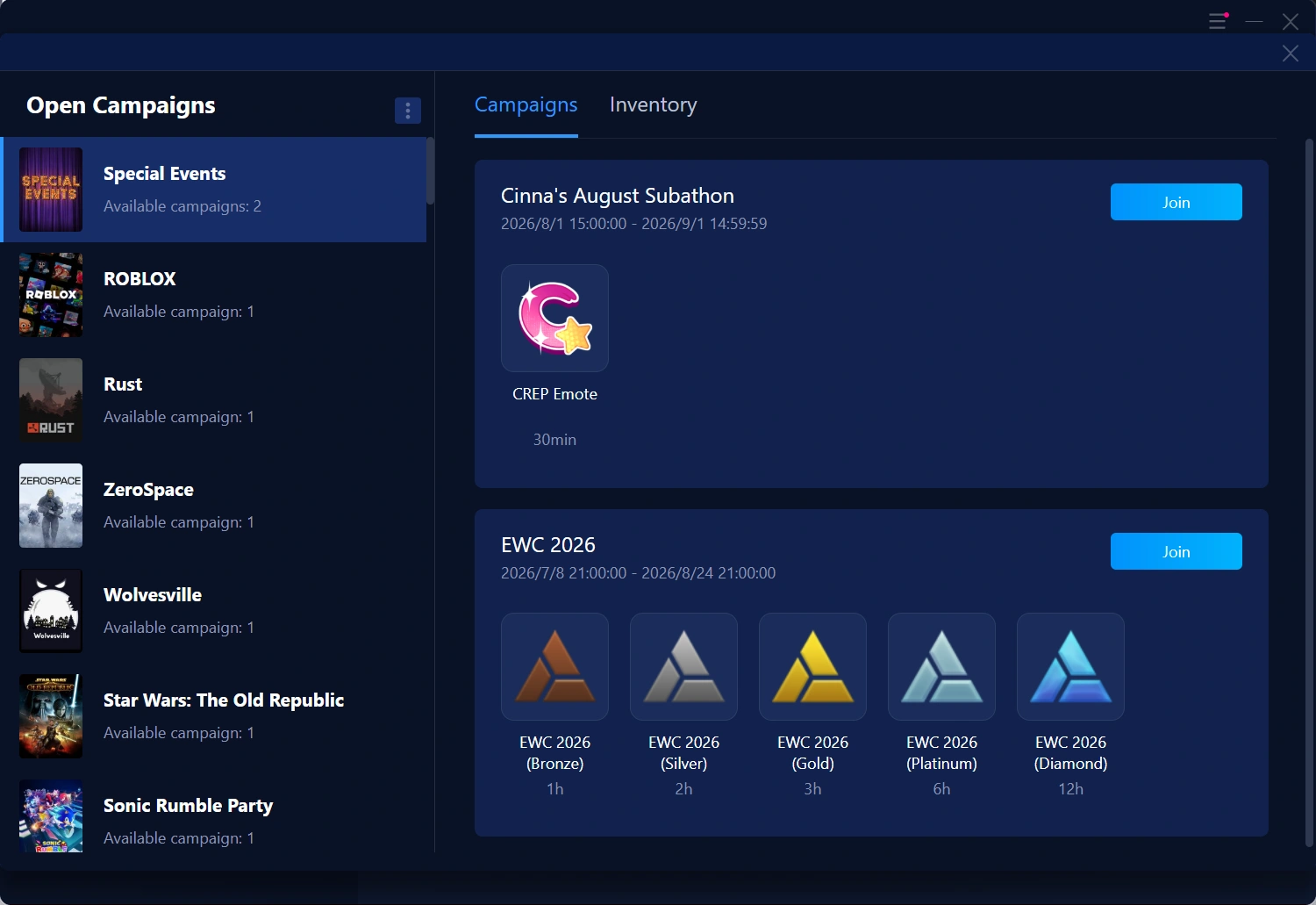This screenshot has width=1316, height=905.
Task: Click the Rust game thumbnail
Action: coord(51,400)
